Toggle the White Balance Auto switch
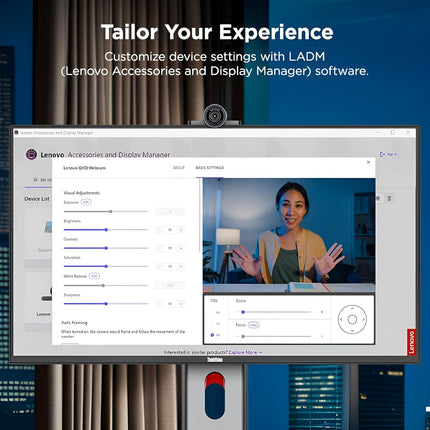Viewport: 430px width, 430px height. click(x=94, y=276)
